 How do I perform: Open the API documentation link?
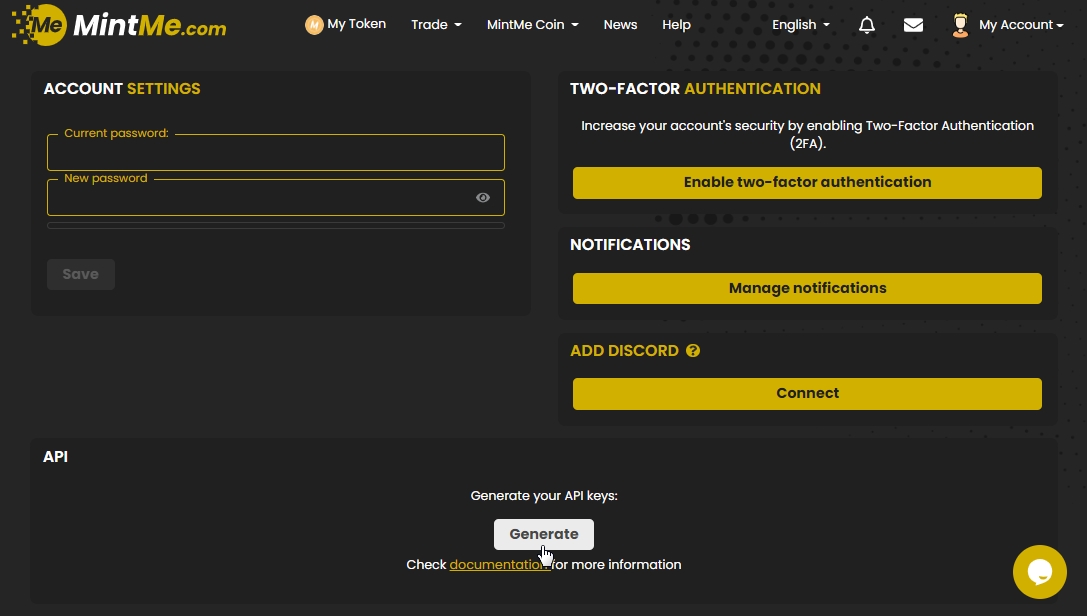pyautogui.click(x=498, y=565)
